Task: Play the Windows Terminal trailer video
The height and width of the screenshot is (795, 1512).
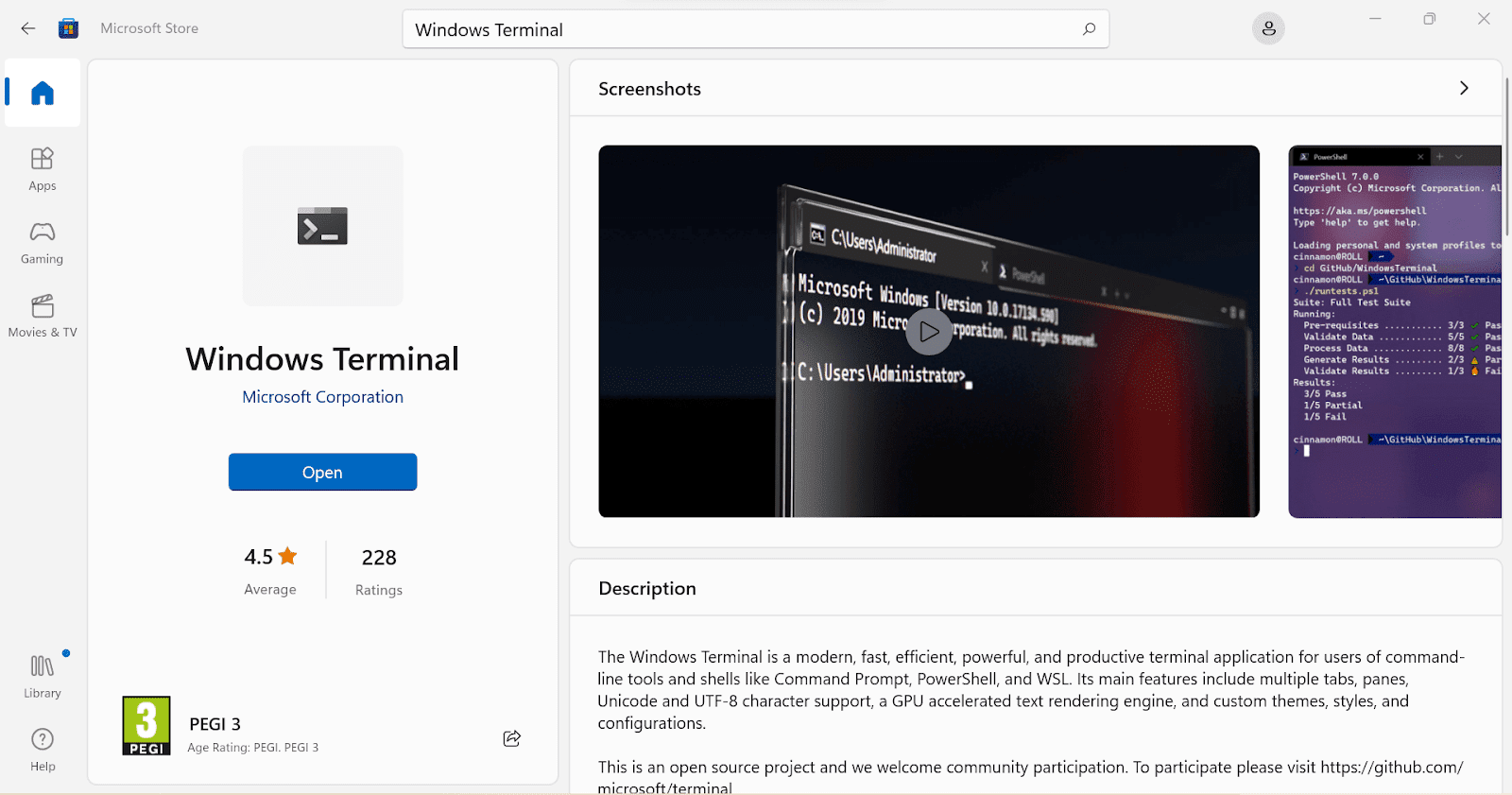Action: 929,332
